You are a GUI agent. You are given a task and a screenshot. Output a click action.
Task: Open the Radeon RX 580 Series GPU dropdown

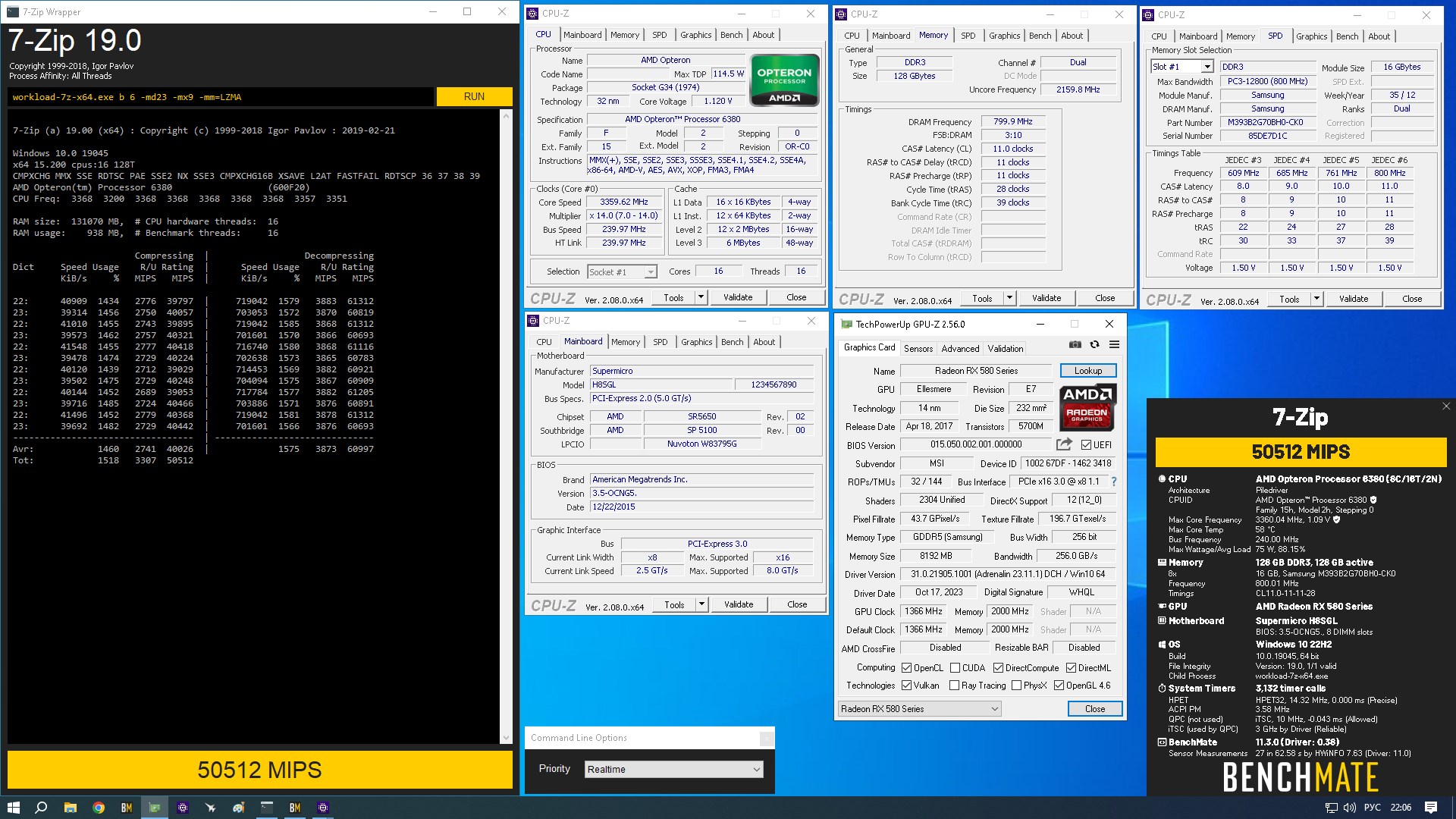pos(919,709)
